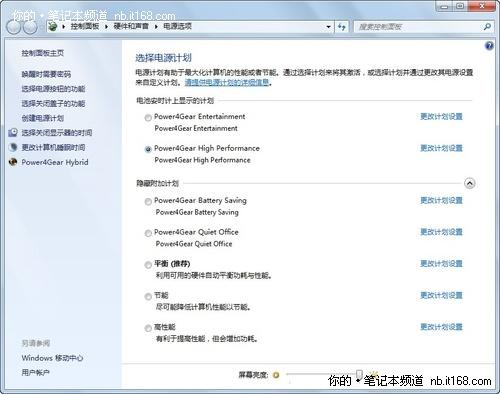The width and height of the screenshot is (500, 394).
Task: Click the dim brightness icon left of slider
Action: (x=276, y=375)
